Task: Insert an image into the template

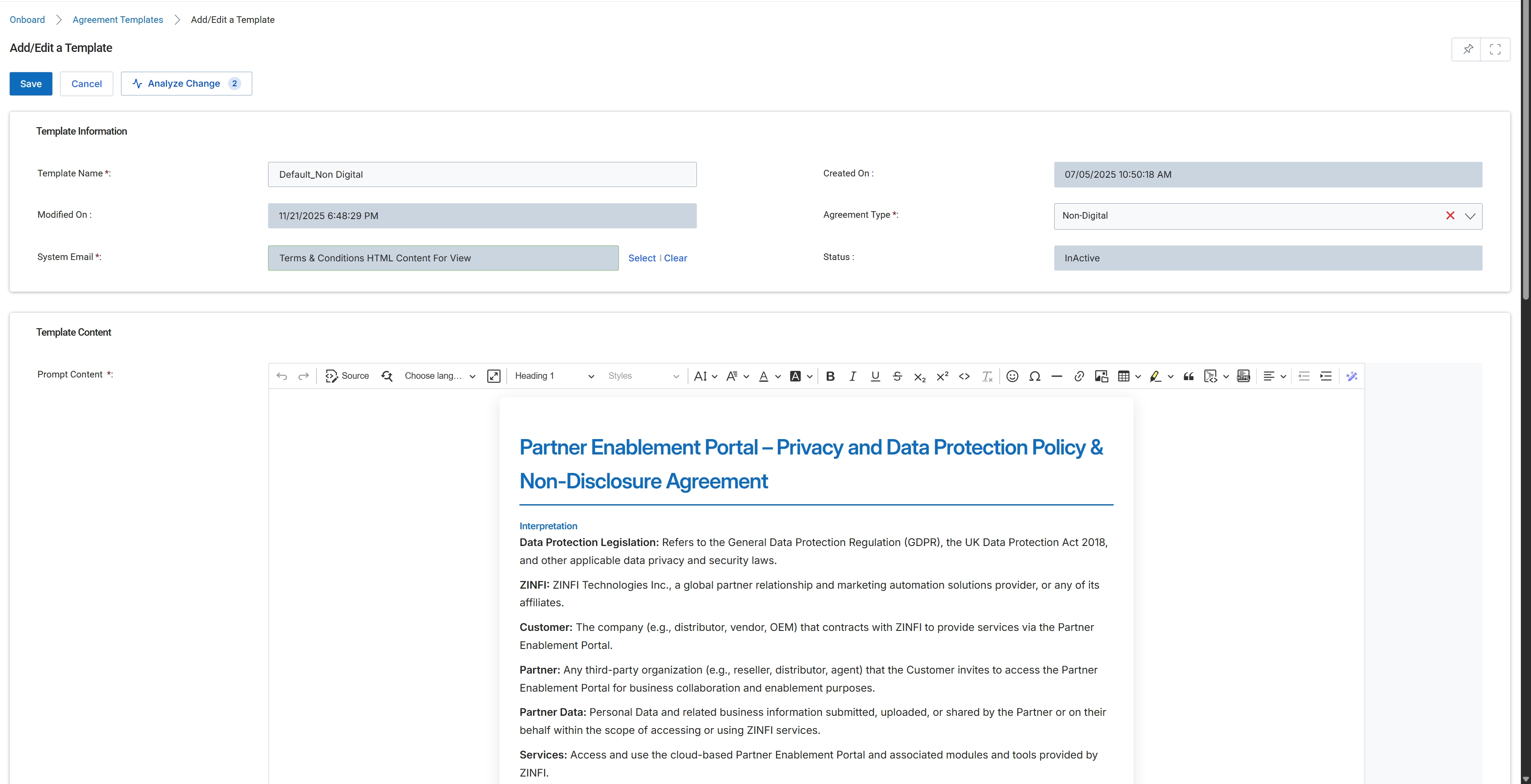Action: click(x=1101, y=376)
